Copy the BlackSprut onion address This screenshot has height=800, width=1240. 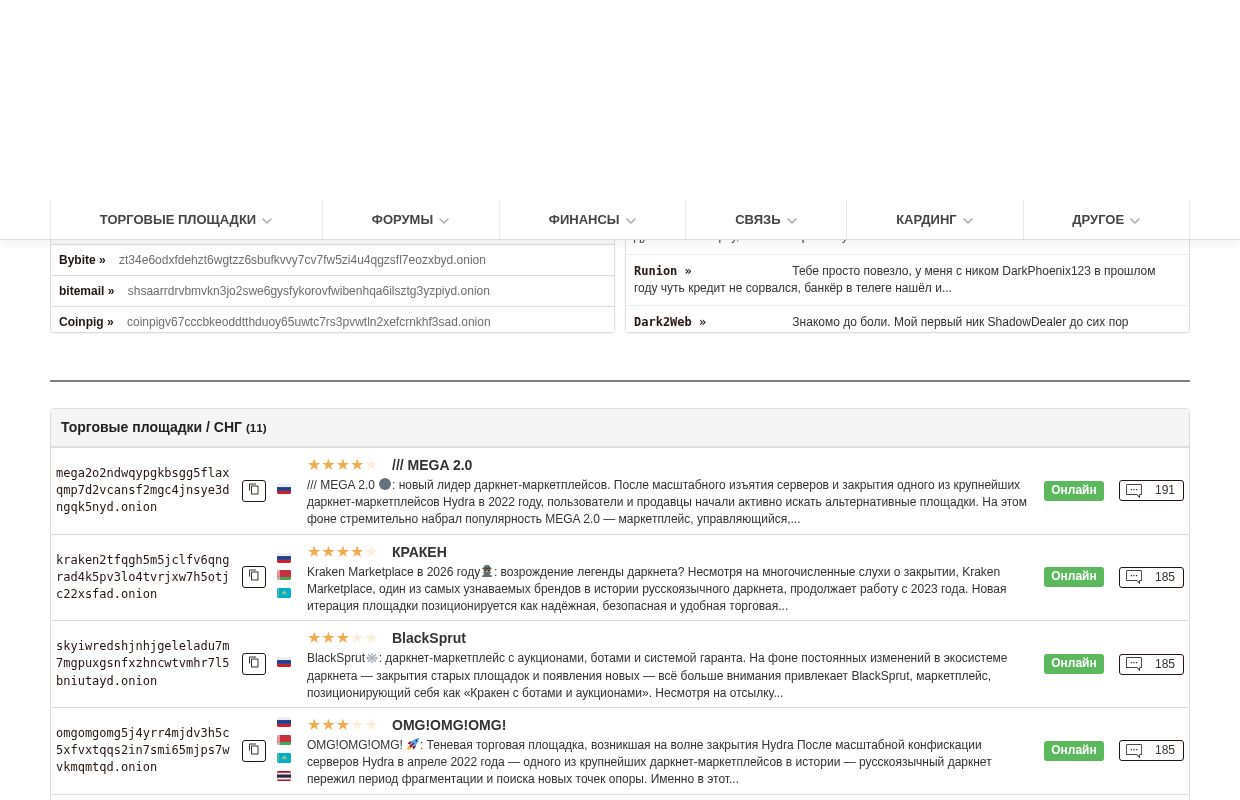pos(254,664)
